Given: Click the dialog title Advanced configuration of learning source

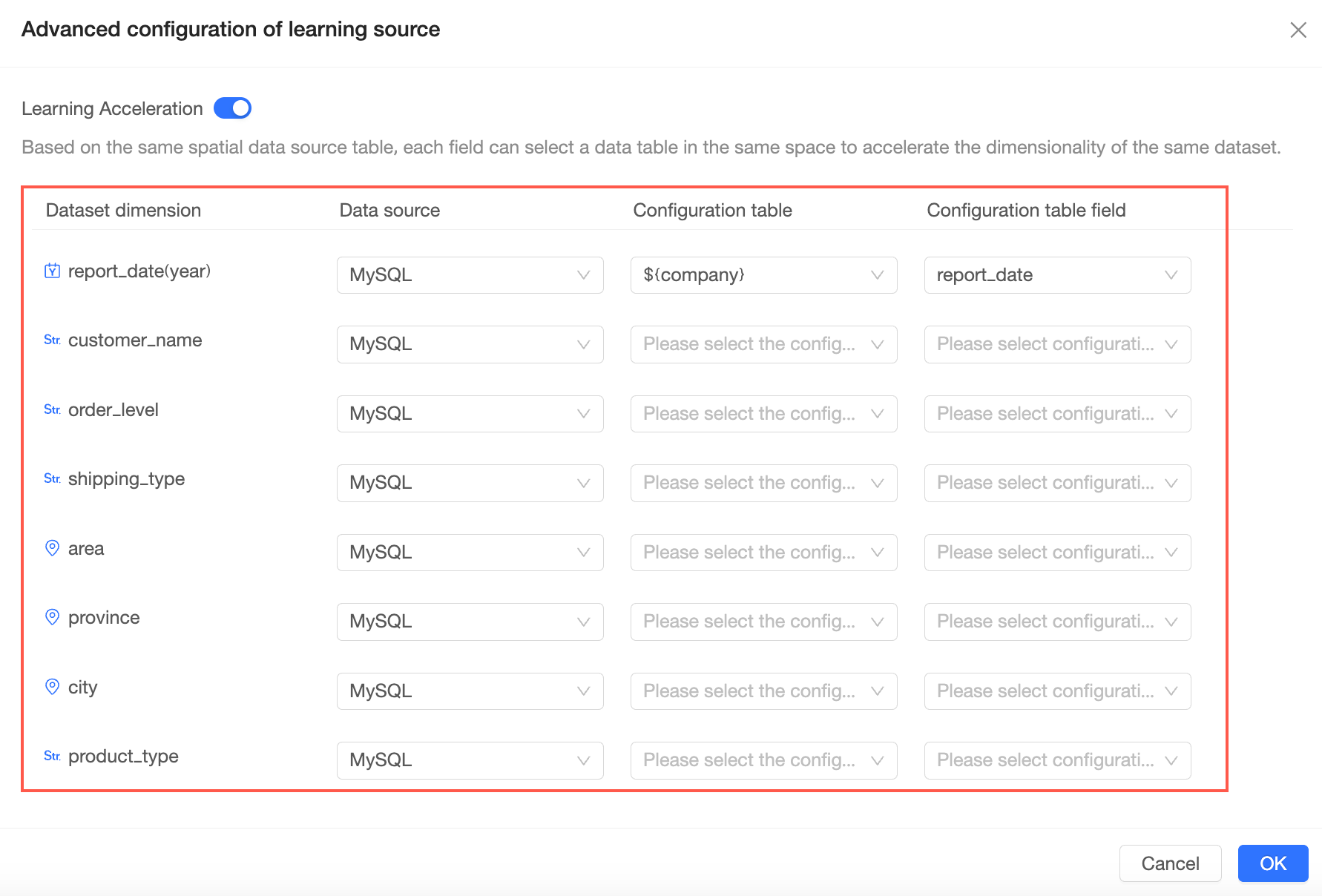Looking at the screenshot, I should tap(231, 29).
